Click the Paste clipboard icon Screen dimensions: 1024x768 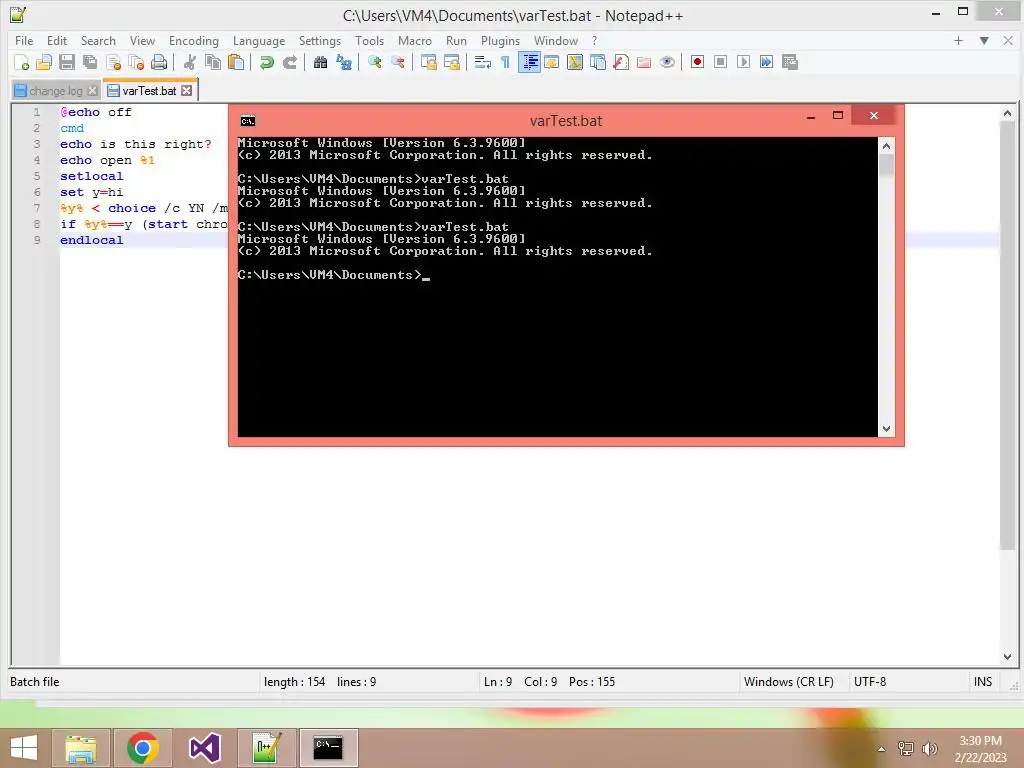(x=236, y=62)
